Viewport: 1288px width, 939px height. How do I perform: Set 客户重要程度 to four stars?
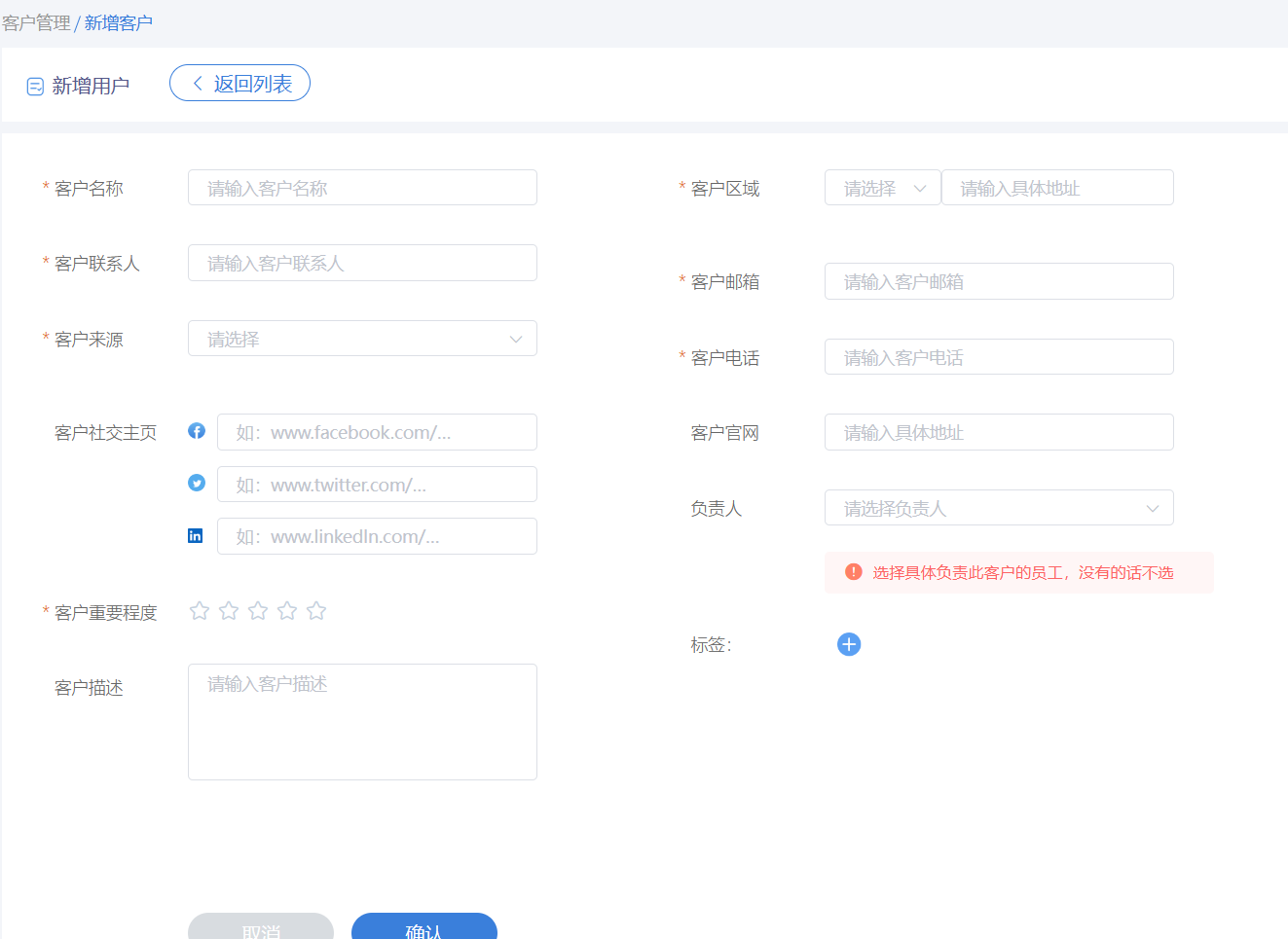click(287, 611)
